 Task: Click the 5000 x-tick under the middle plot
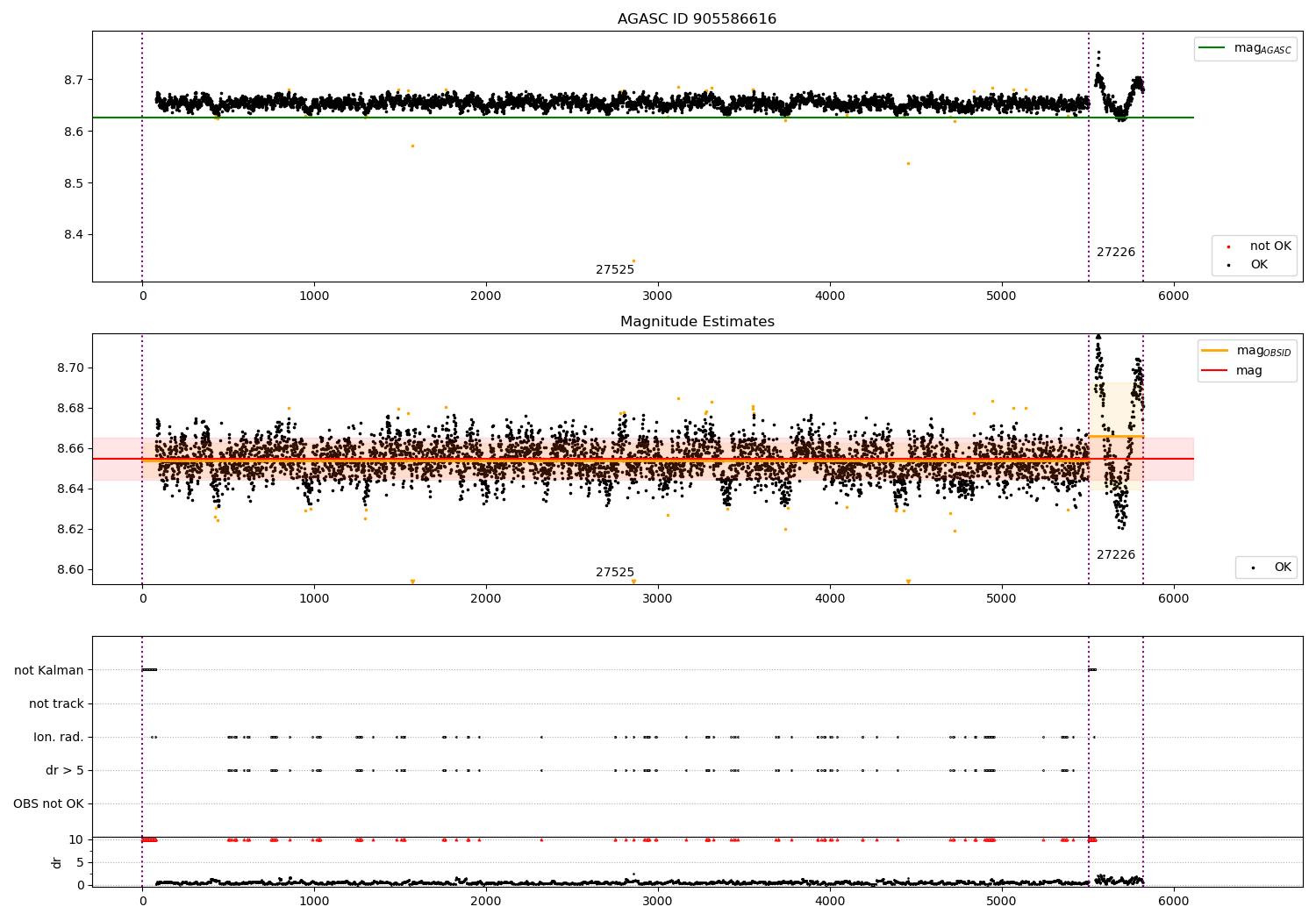click(x=1002, y=598)
